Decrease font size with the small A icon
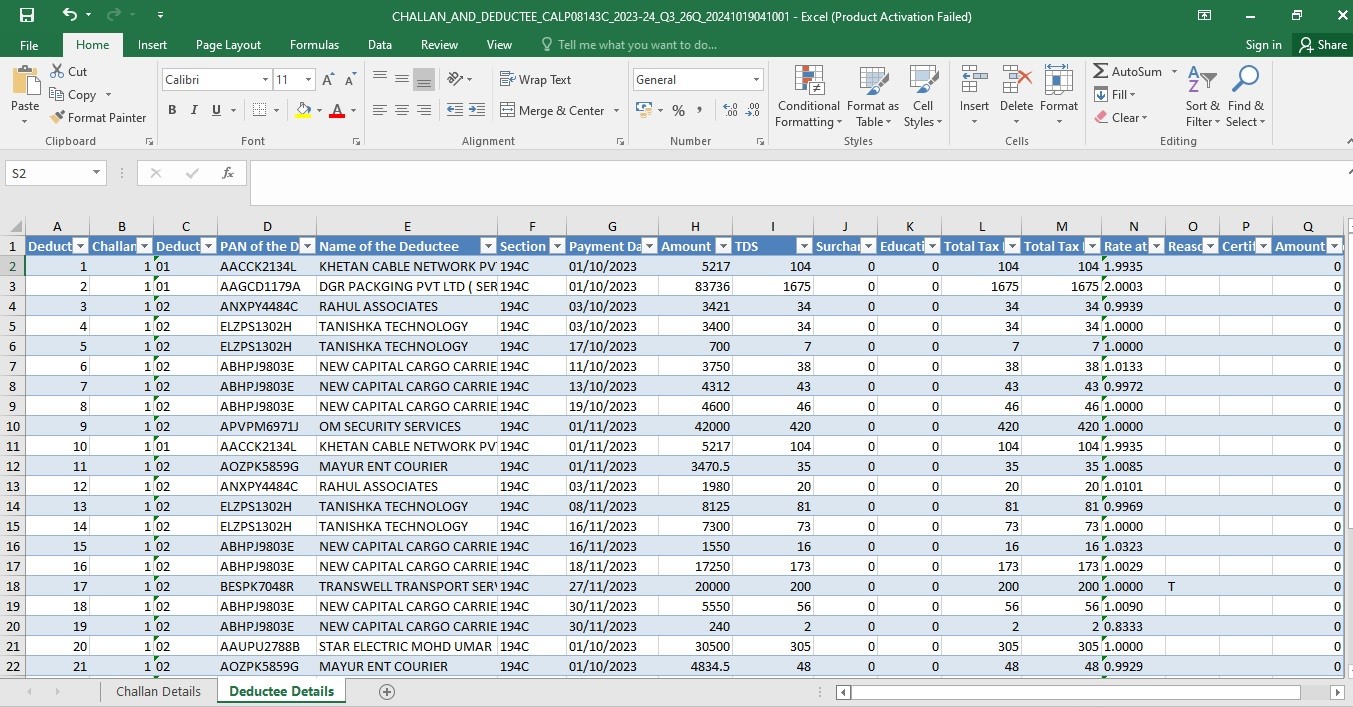Image resolution: width=1353 pixels, height=707 pixels. 350,79
